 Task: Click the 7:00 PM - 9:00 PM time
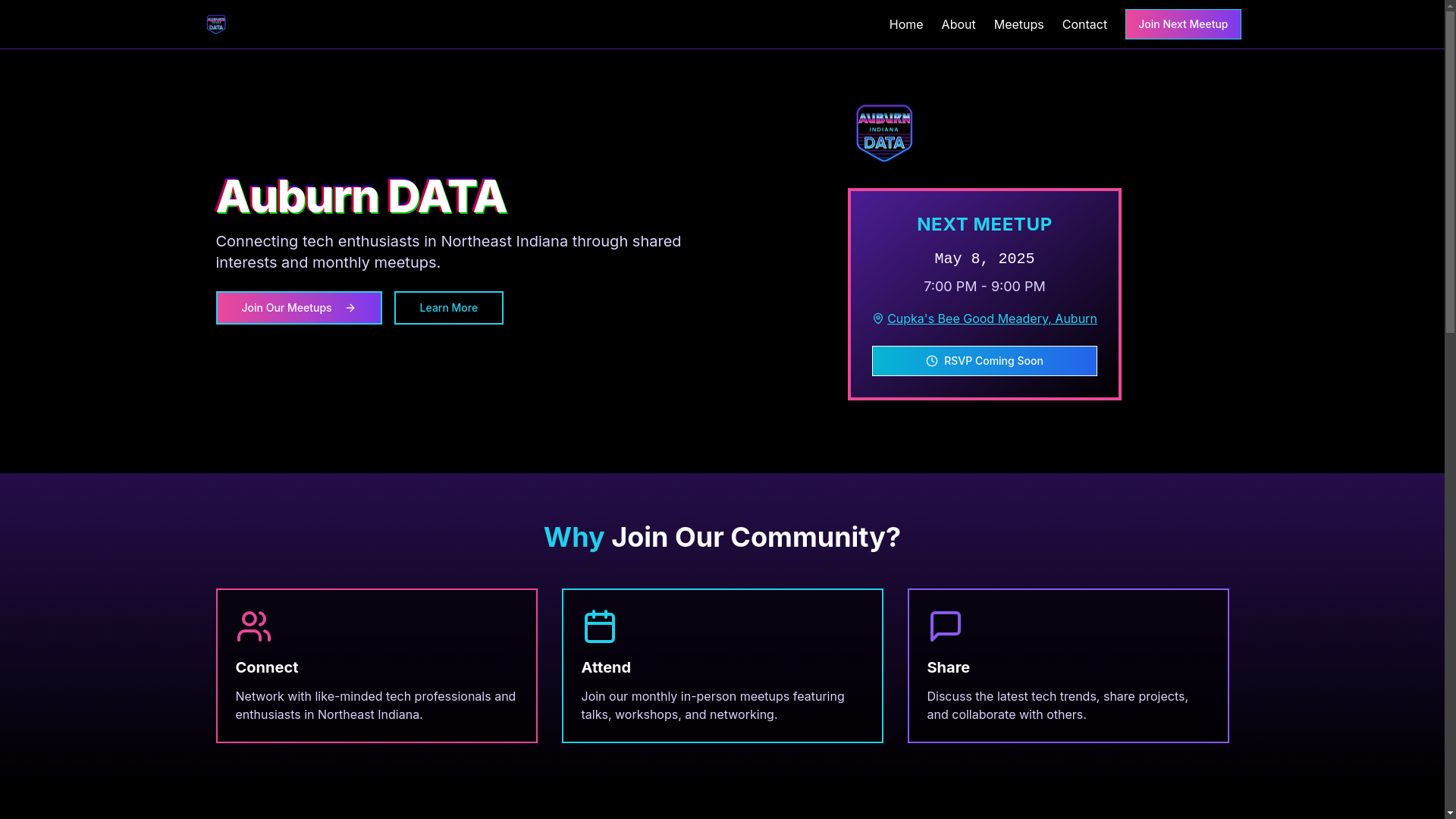coord(984,287)
